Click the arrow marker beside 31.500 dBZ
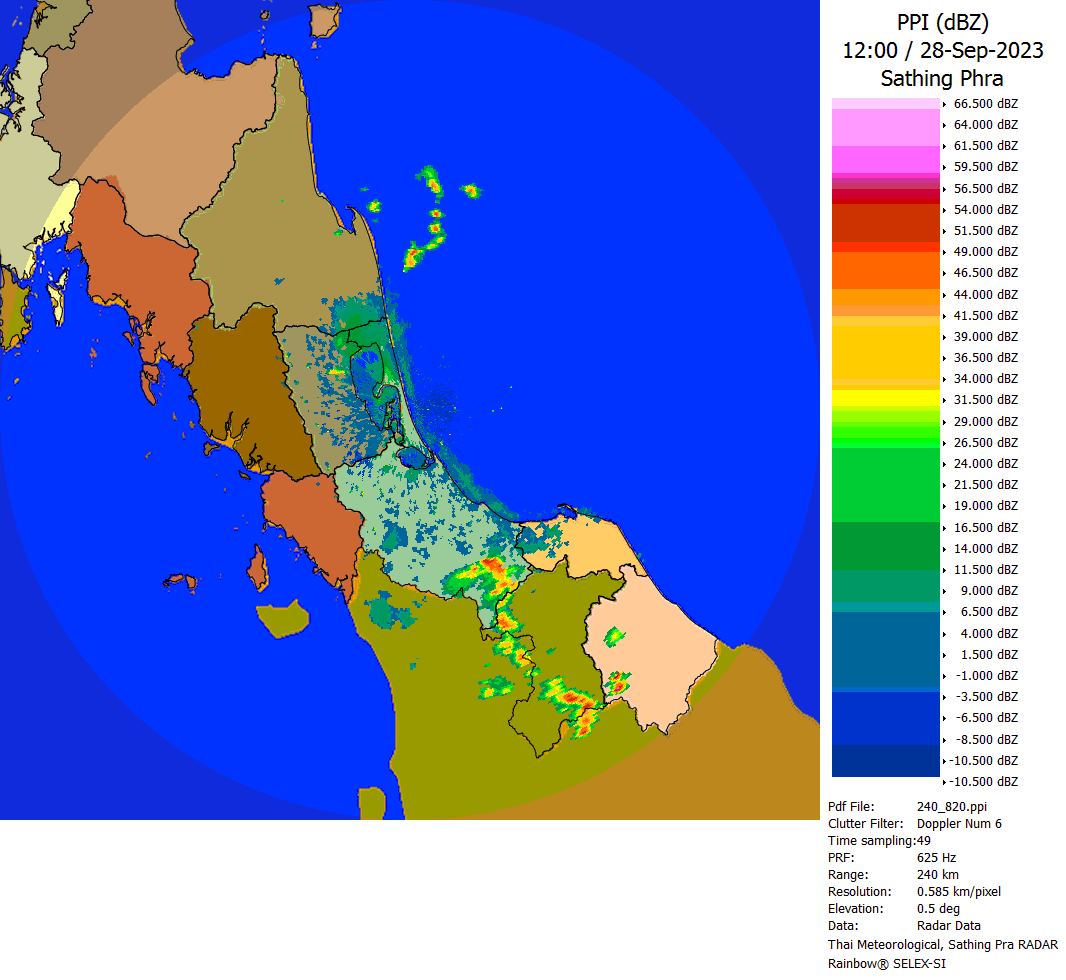Image resolution: width=1066 pixels, height=980 pixels. click(x=945, y=400)
